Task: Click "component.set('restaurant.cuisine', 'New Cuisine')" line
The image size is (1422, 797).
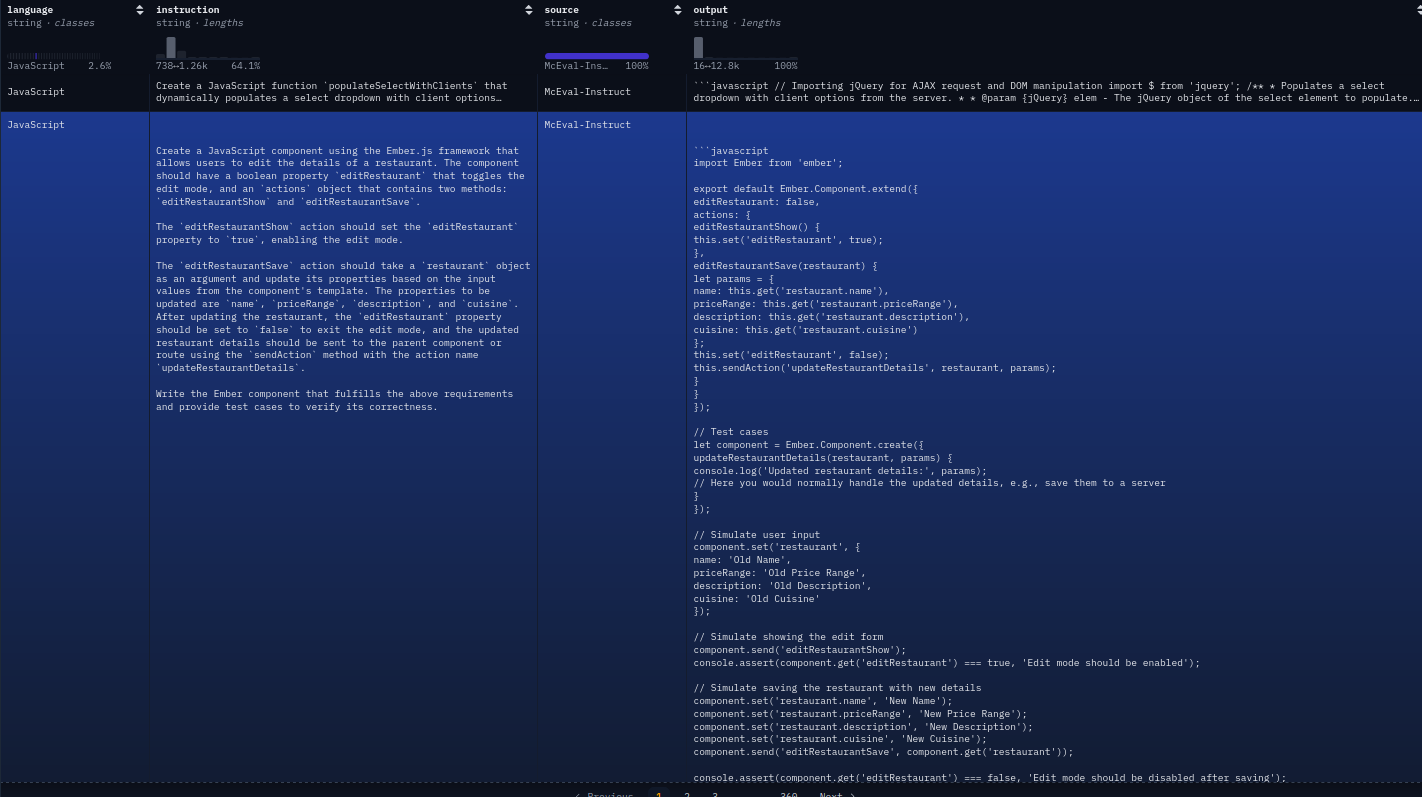Action: click(x=840, y=739)
